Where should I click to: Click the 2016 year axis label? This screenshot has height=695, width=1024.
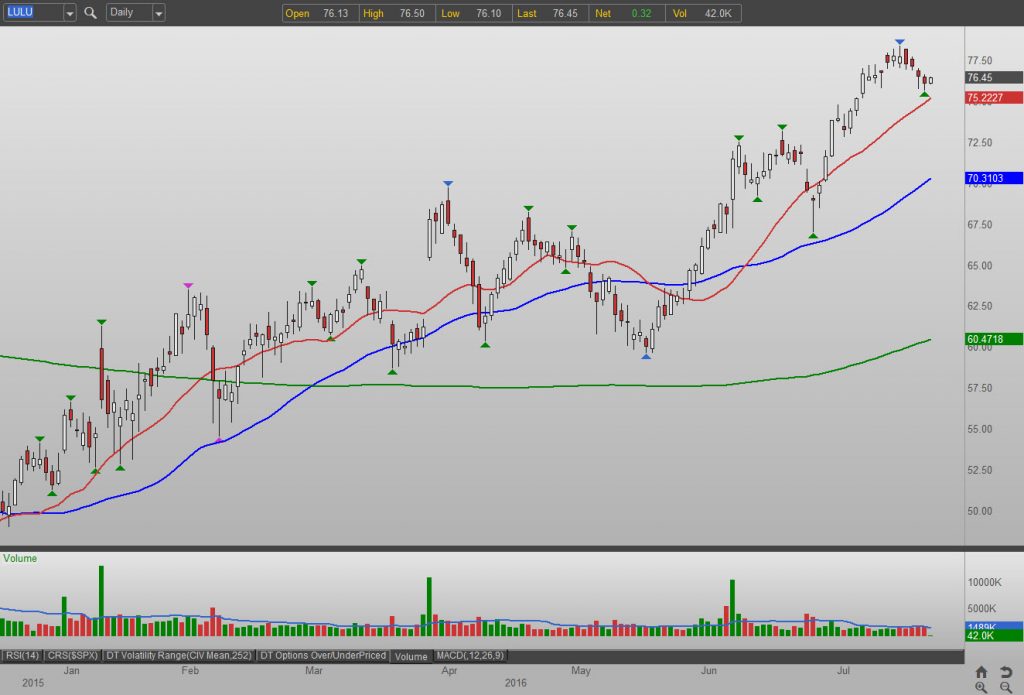point(515,683)
